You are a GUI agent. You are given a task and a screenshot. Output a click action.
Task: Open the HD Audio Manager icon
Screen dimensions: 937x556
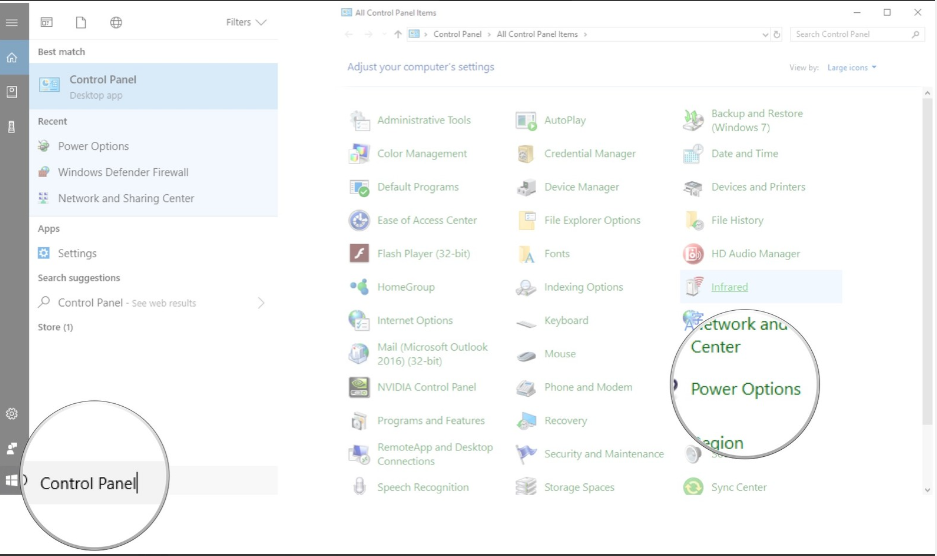tap(693, 254)
